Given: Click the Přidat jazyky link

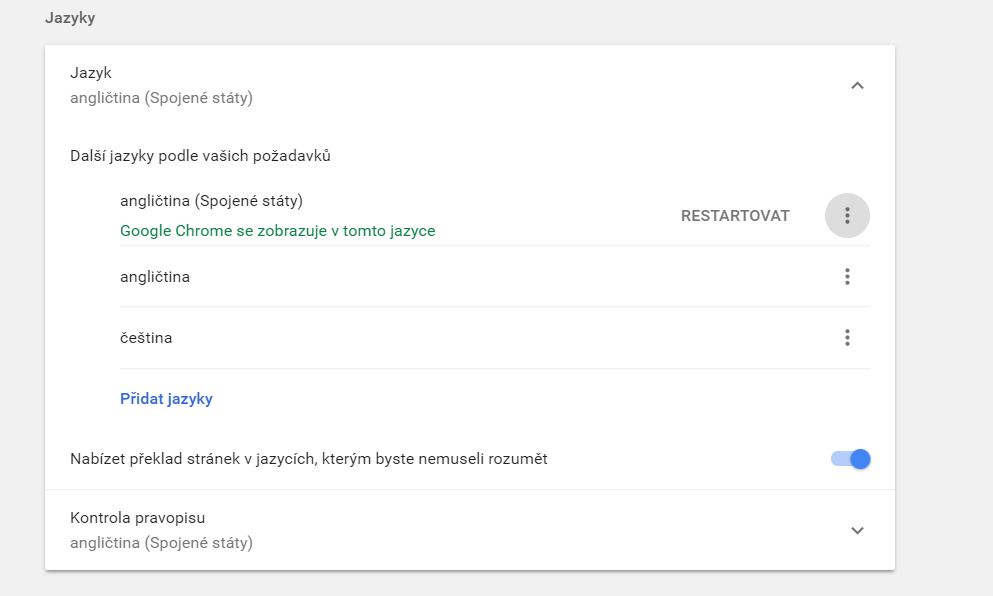Looking at the screenshot, I should (x=166, y=399).
